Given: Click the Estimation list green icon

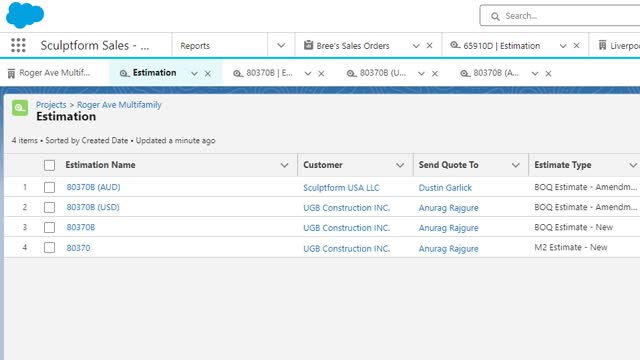Looking at the screenshot, I should click(x=20, y=108).
